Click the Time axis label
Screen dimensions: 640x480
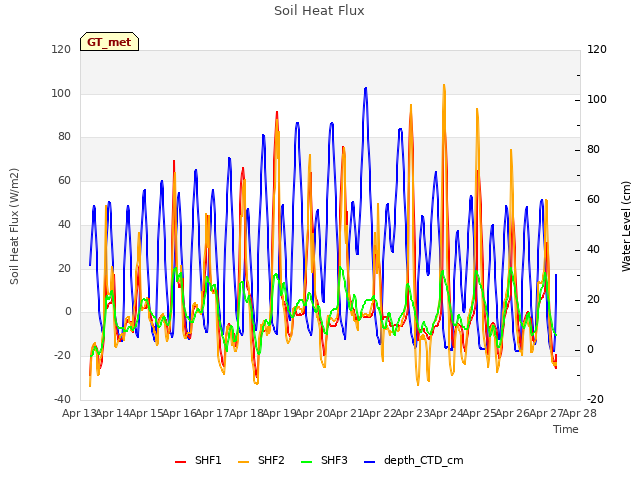[566, 429]
